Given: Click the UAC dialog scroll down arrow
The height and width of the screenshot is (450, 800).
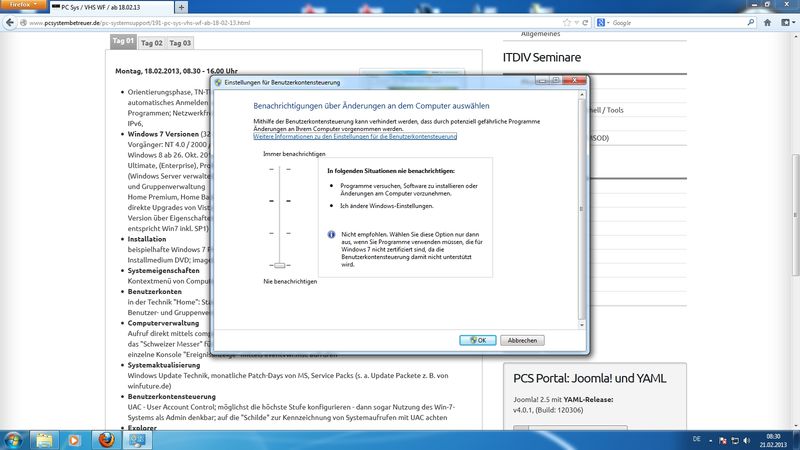Looking at the screenshot, I should (x=582, y=324).
